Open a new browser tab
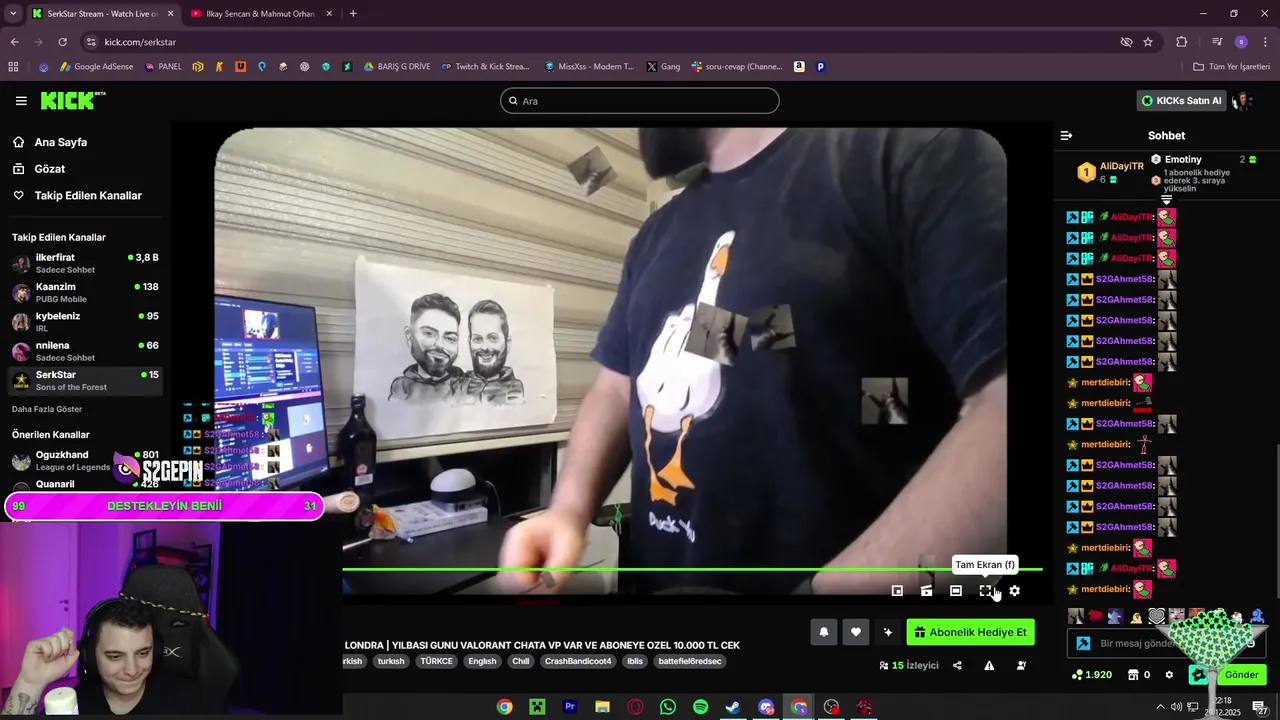Screen dimensions: 1280x720 pos(353,14)
